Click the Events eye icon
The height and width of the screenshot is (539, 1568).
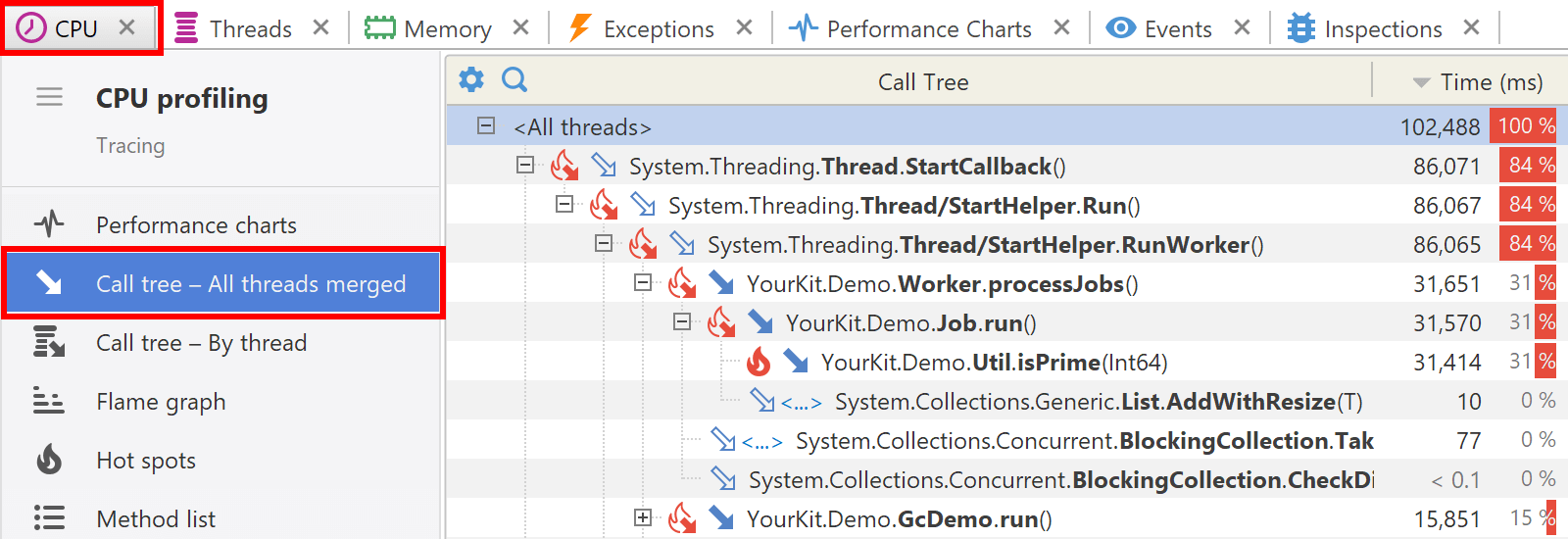pos(1121,28)
